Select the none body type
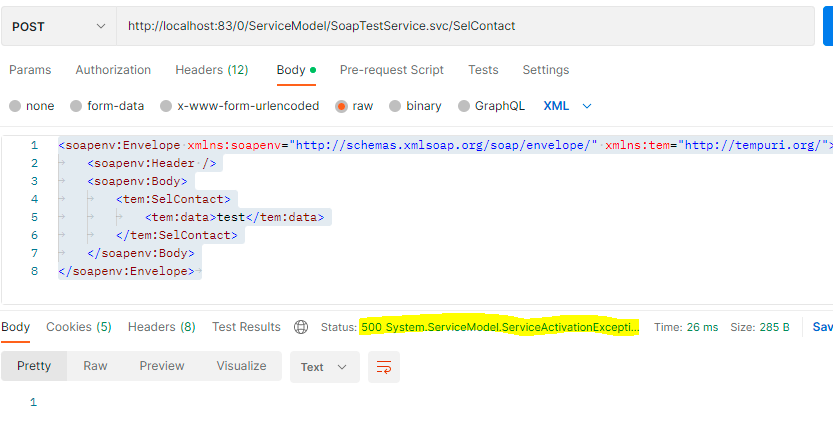 coord(32,106)
